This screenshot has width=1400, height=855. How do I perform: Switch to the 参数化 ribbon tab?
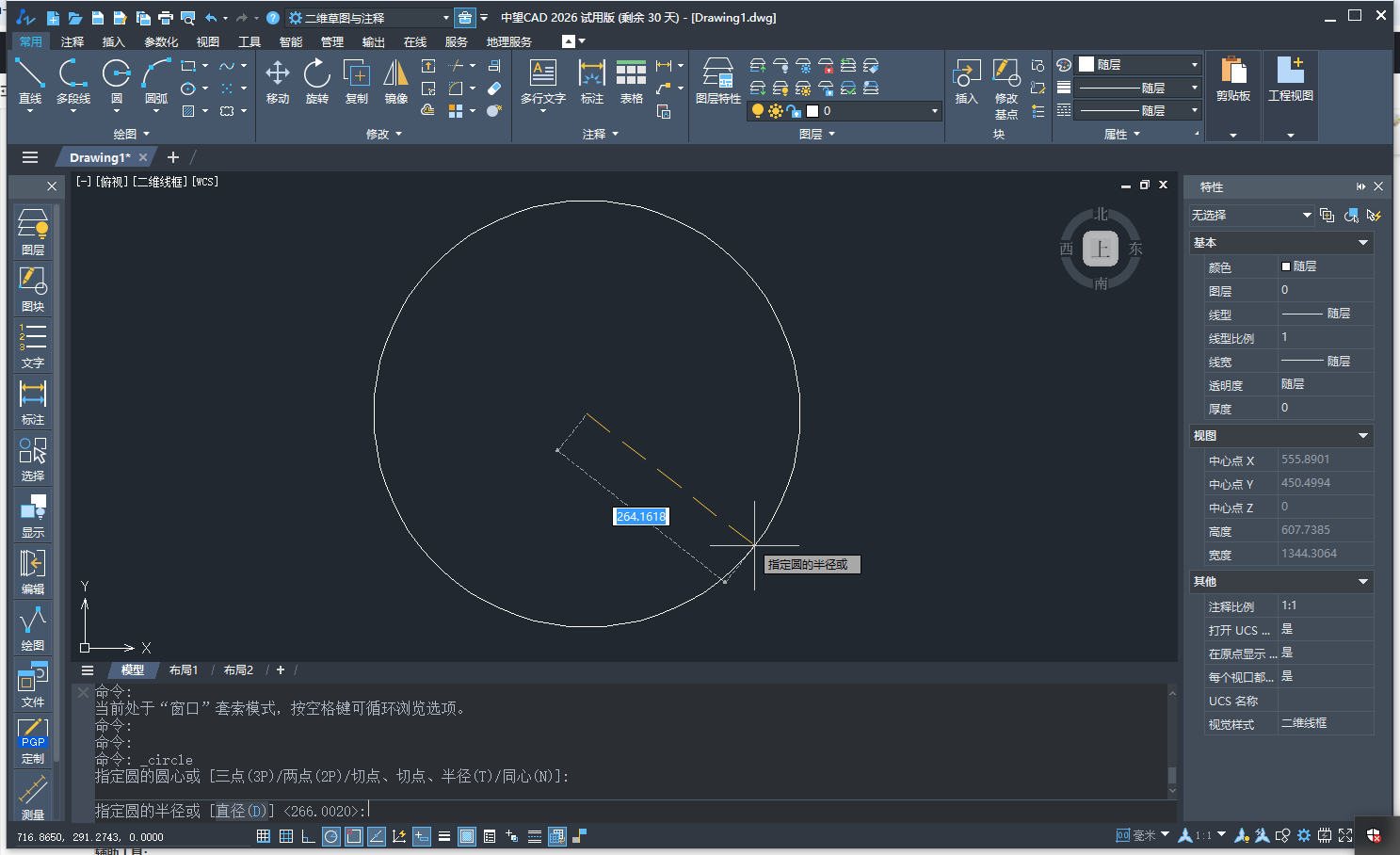[161, 41]
